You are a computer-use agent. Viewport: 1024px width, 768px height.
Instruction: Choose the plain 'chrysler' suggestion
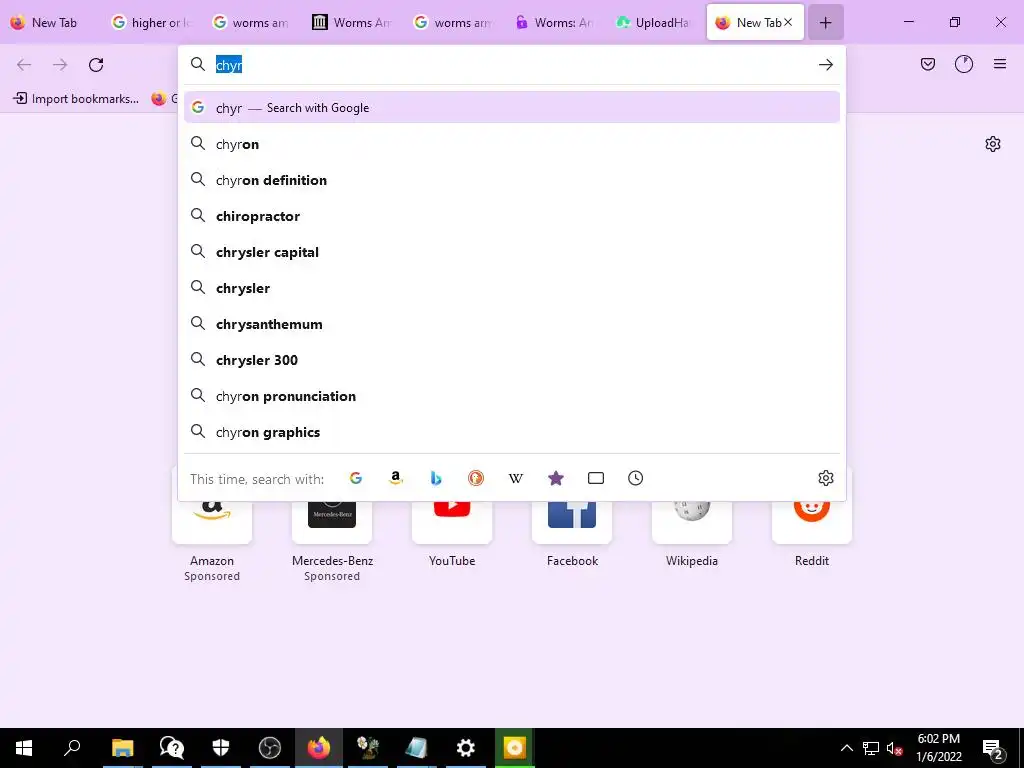tap(512, 288)
